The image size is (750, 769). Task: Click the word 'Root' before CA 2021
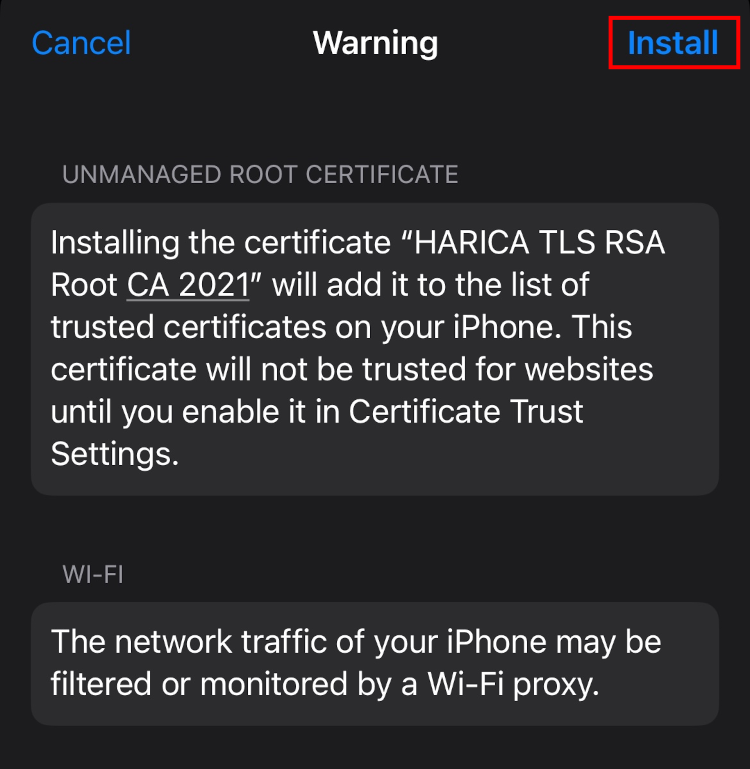(84, 284)
